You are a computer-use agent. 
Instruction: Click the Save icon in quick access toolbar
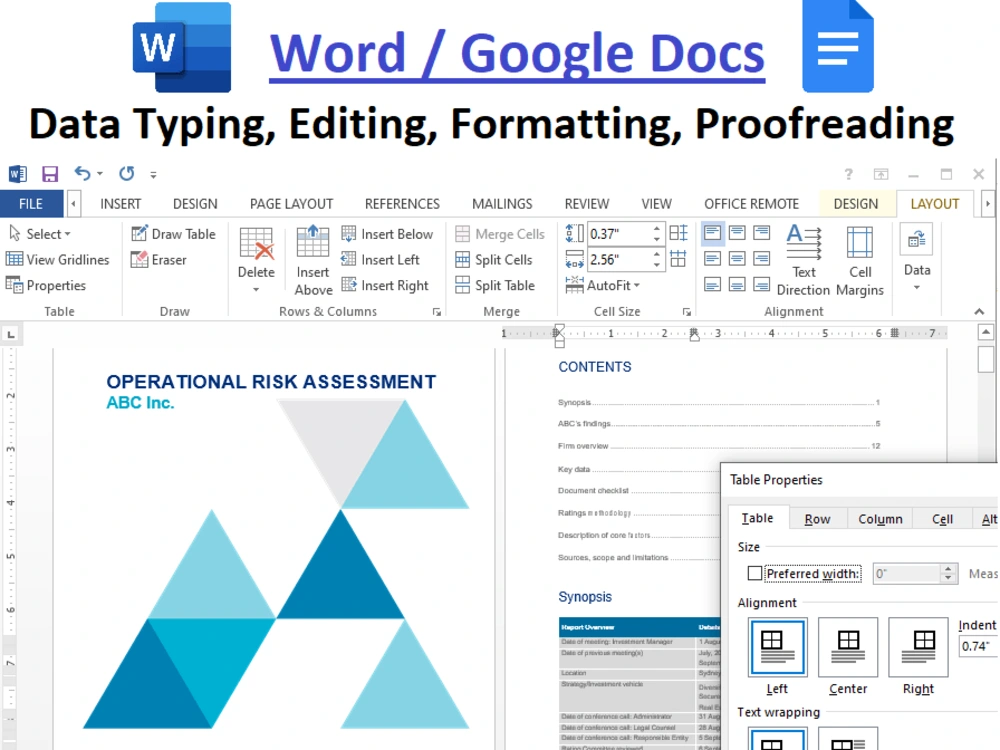click(x=50, y=173)
